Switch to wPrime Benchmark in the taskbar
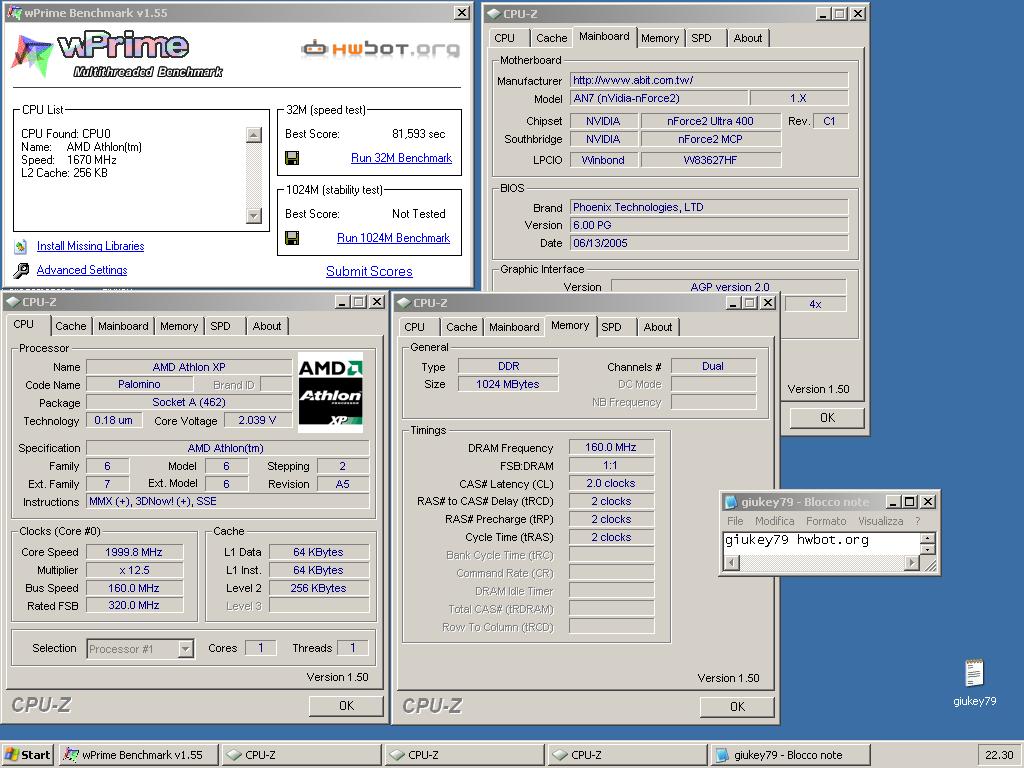 tap(139, 755)
